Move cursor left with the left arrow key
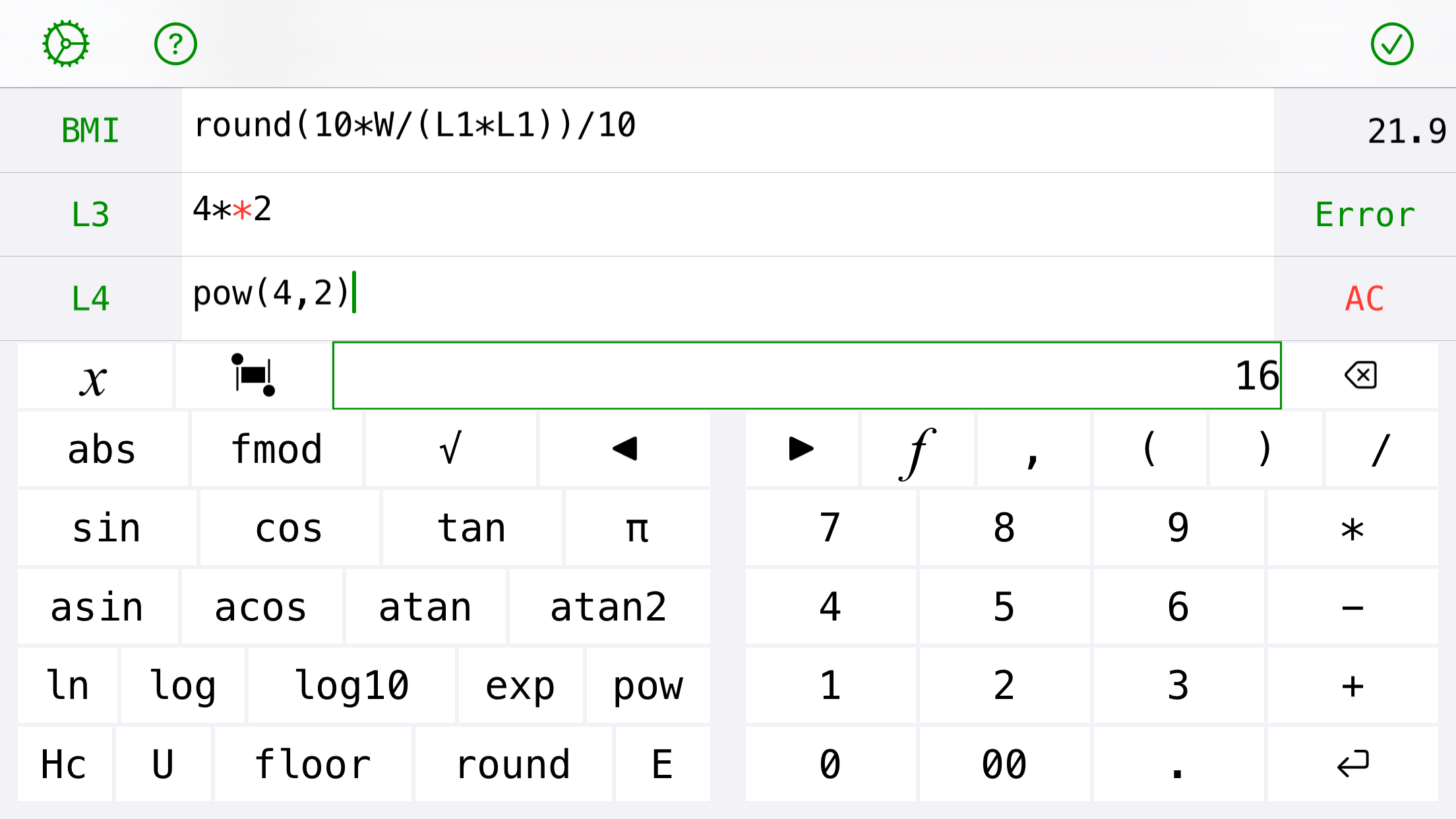This screenshot has width=1456, height=819. click(624, 449)
